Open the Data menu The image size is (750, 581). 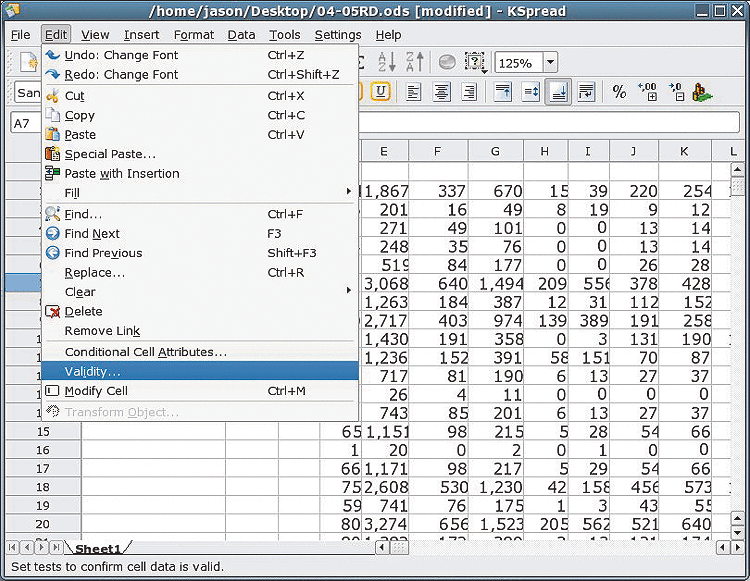241,35
